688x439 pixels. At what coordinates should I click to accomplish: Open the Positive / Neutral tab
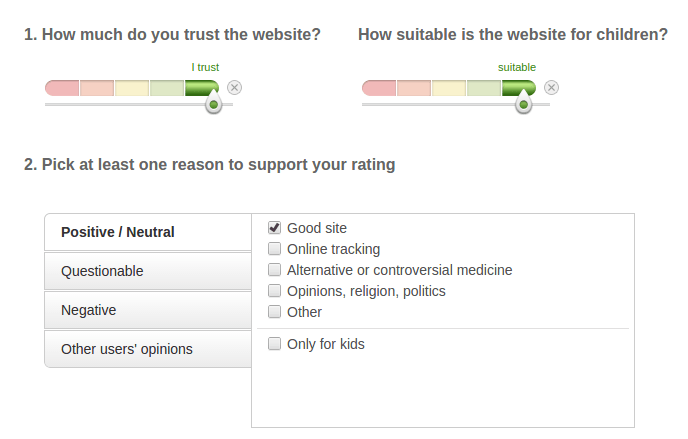point(147,232)
